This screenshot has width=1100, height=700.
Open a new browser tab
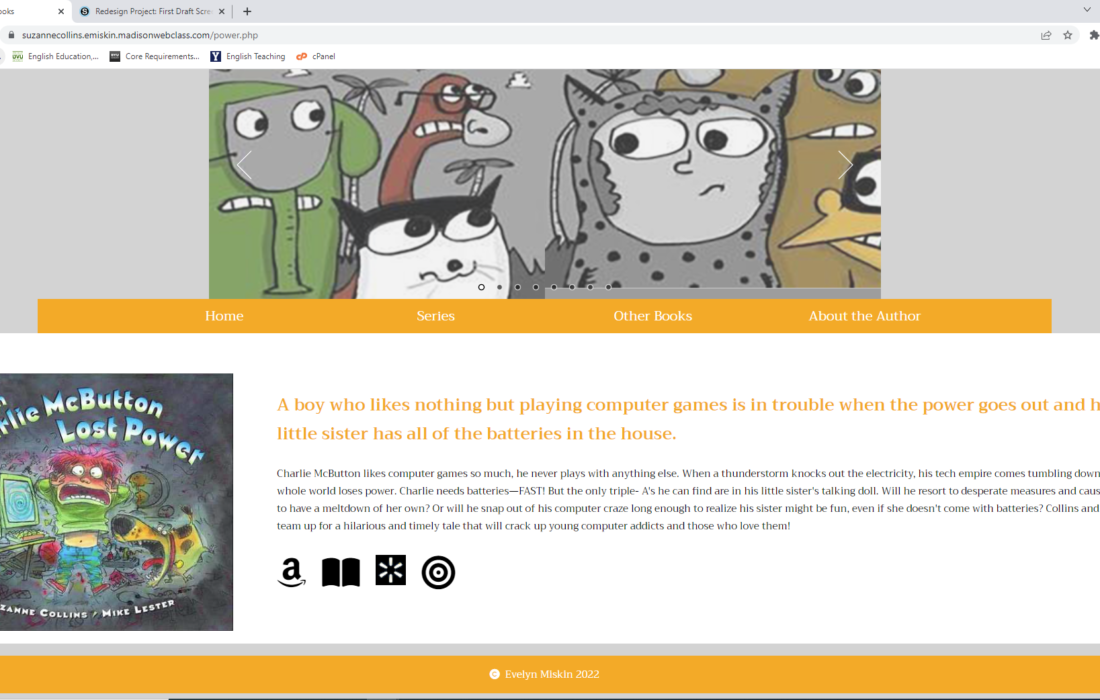(x=247, y=11)
